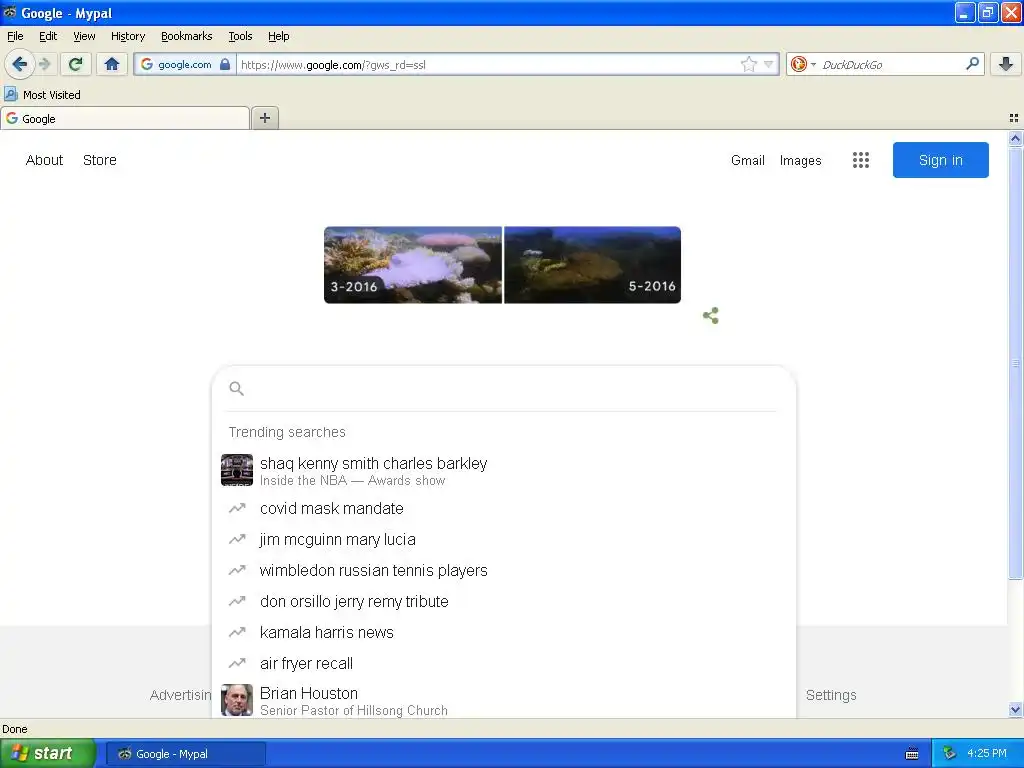Select 'air fryer recall' suggestion
The width and height of the screenshot is (1024, 768).
(503, 664)
